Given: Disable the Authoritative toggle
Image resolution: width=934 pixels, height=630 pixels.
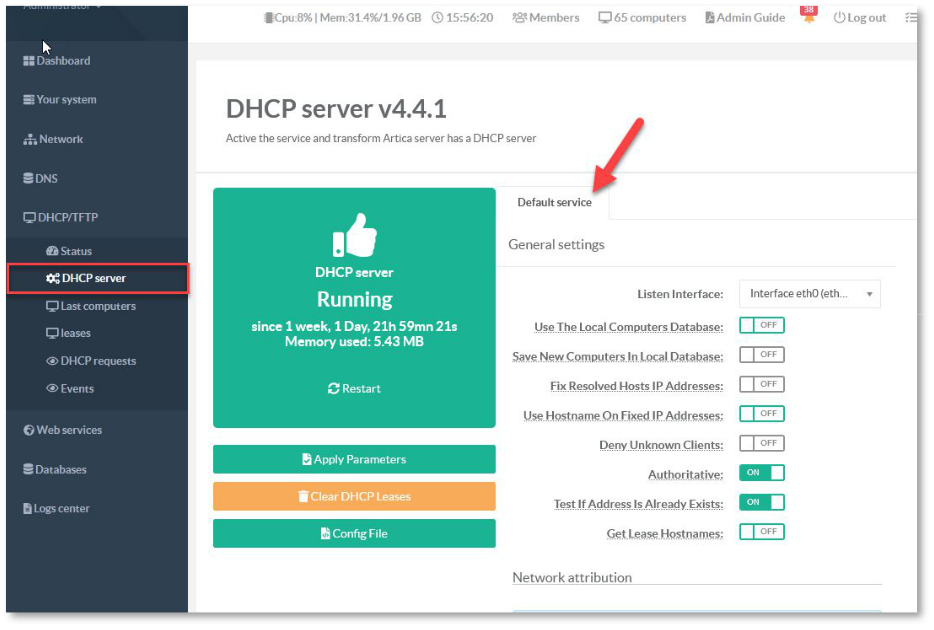Looking at the screenshot, I should click(x=761, y=473).
